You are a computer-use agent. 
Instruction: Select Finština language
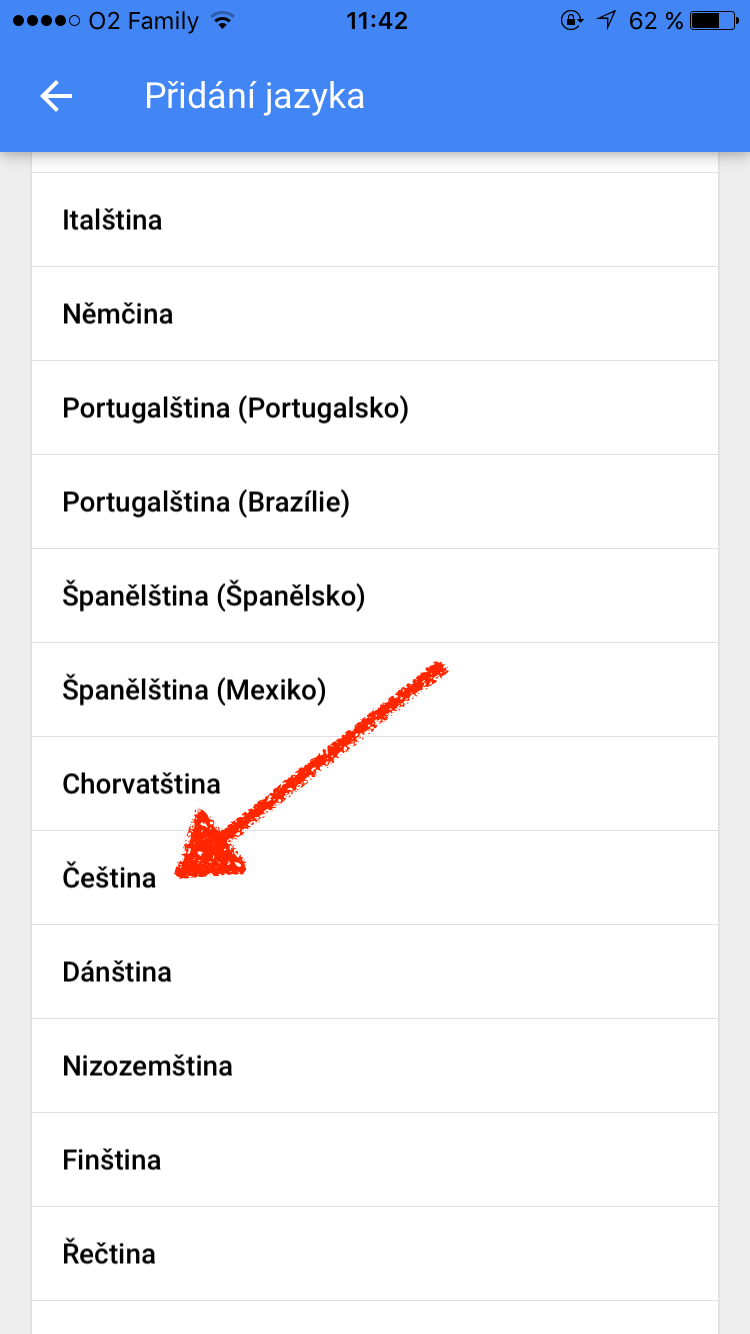pyautogui.click(x=111, y=1160)
